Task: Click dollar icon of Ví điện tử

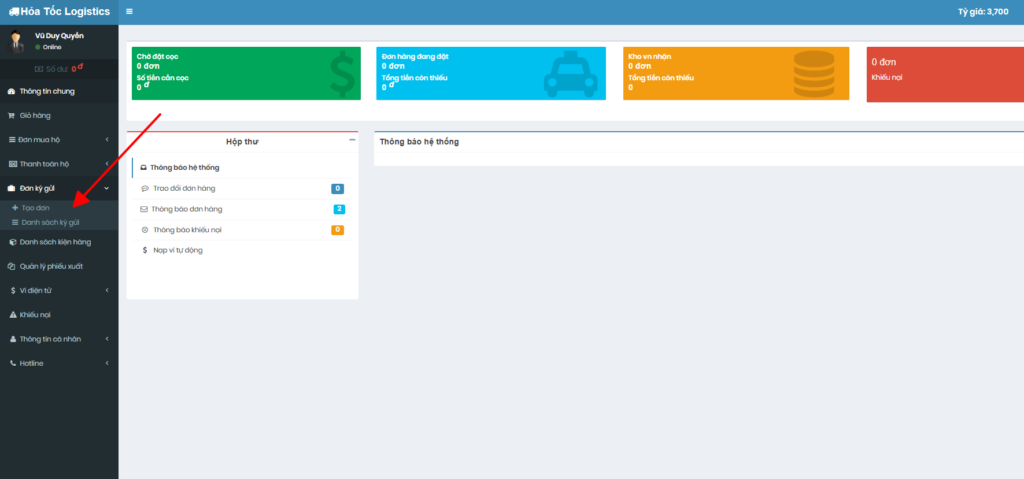Action: pos(13,291)
